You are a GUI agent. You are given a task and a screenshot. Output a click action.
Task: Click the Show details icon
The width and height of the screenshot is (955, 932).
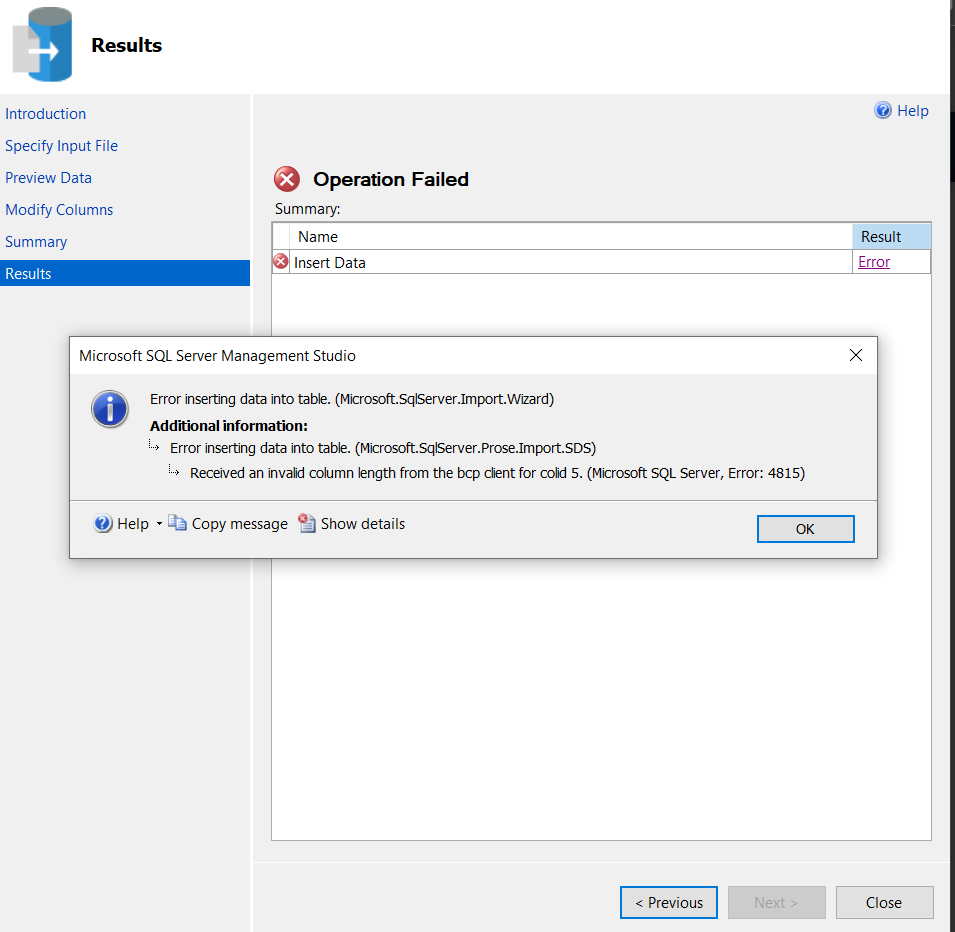pyautogui.click(x=306, y=523)
